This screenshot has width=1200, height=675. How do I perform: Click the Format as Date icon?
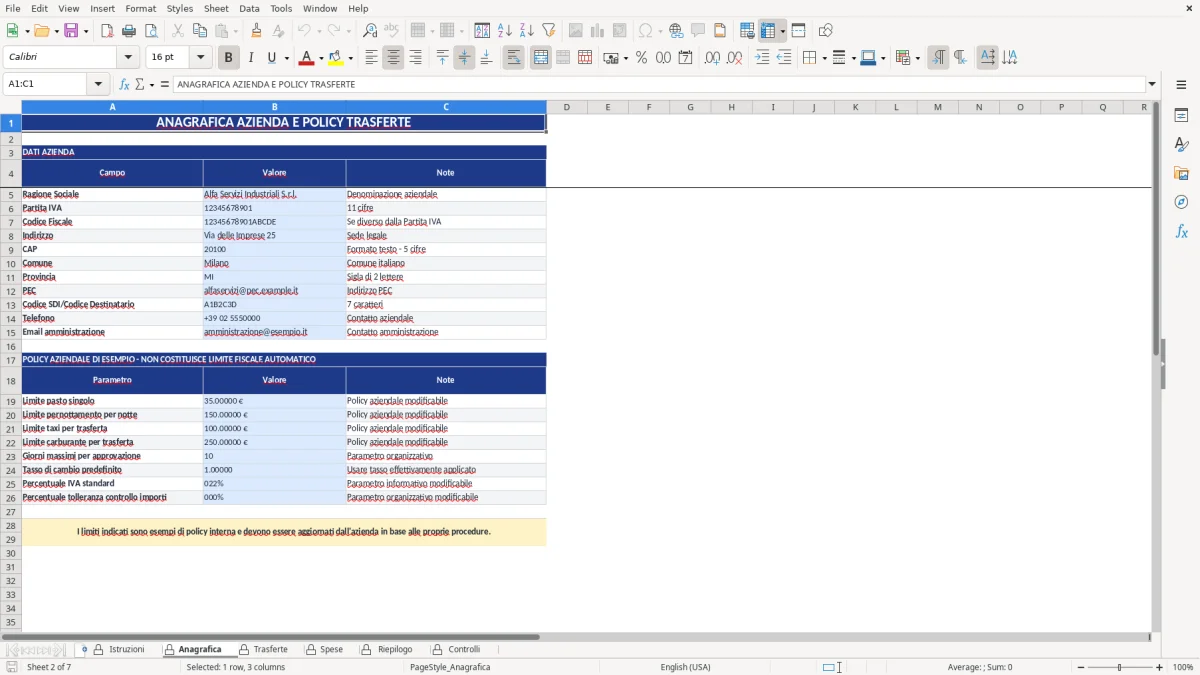point(685,58)
